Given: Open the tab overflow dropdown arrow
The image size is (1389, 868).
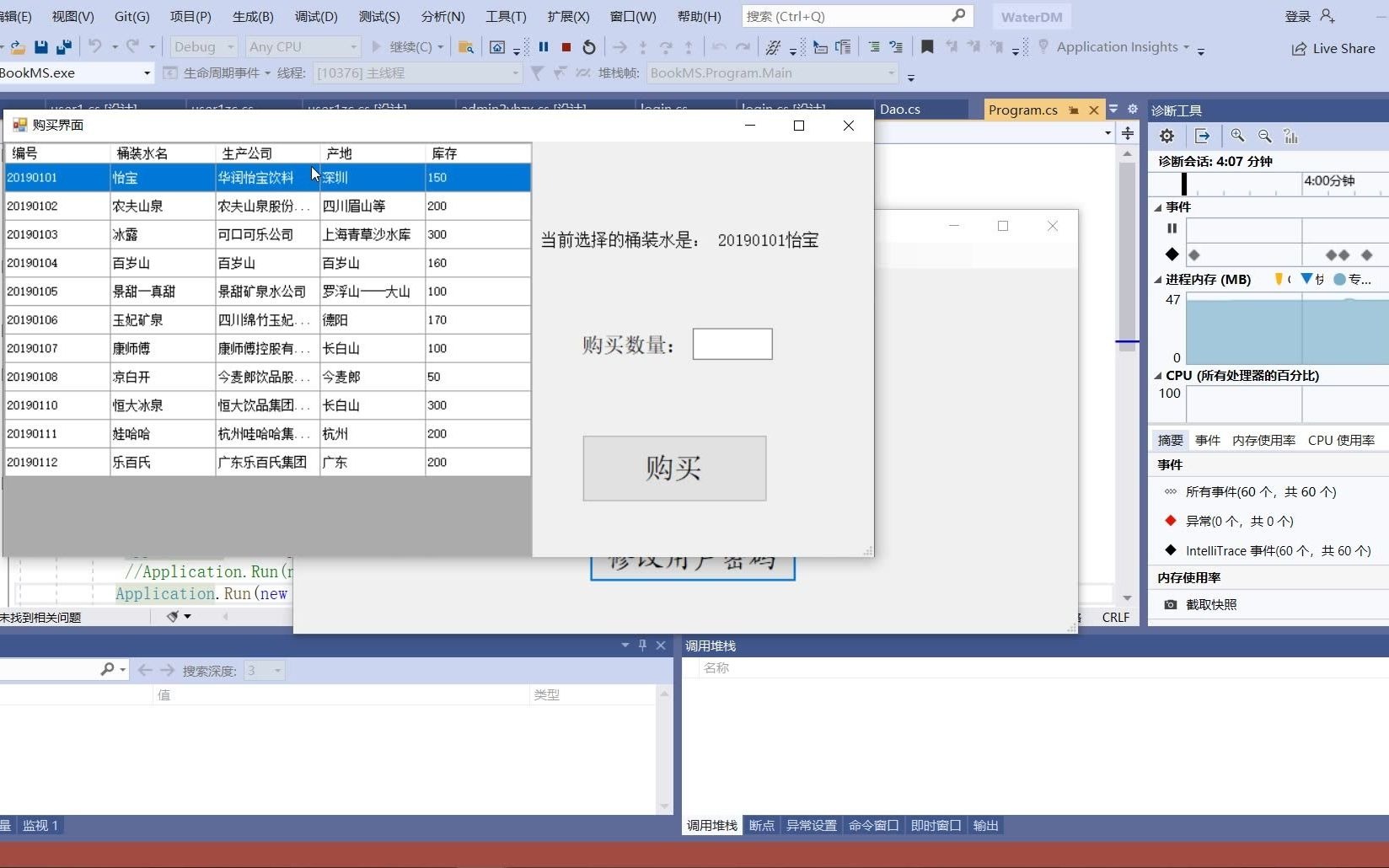Looking at the screenshot, I should [1113, 109].
